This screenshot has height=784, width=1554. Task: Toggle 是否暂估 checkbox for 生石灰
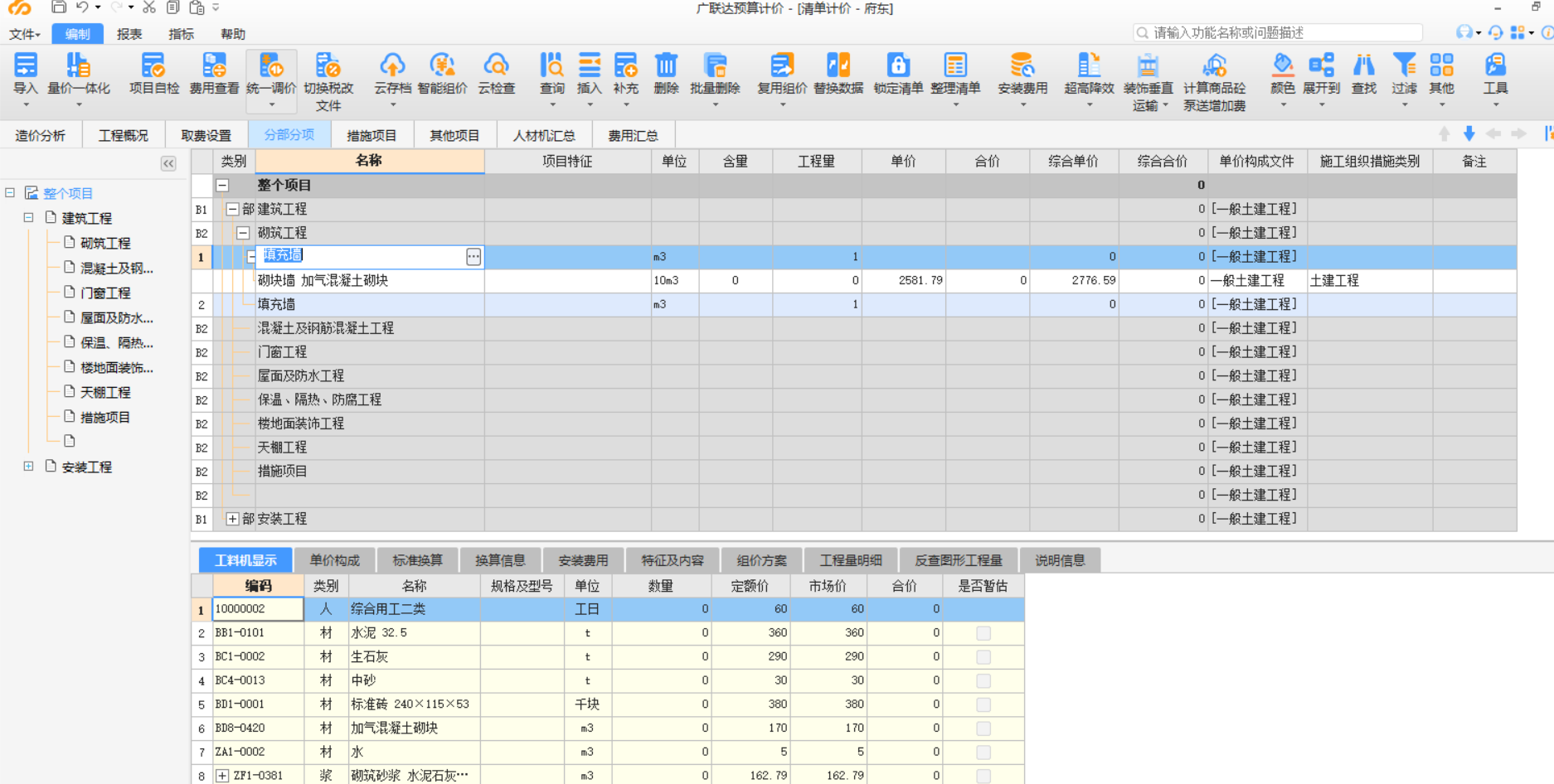click(x=983, y=657)
